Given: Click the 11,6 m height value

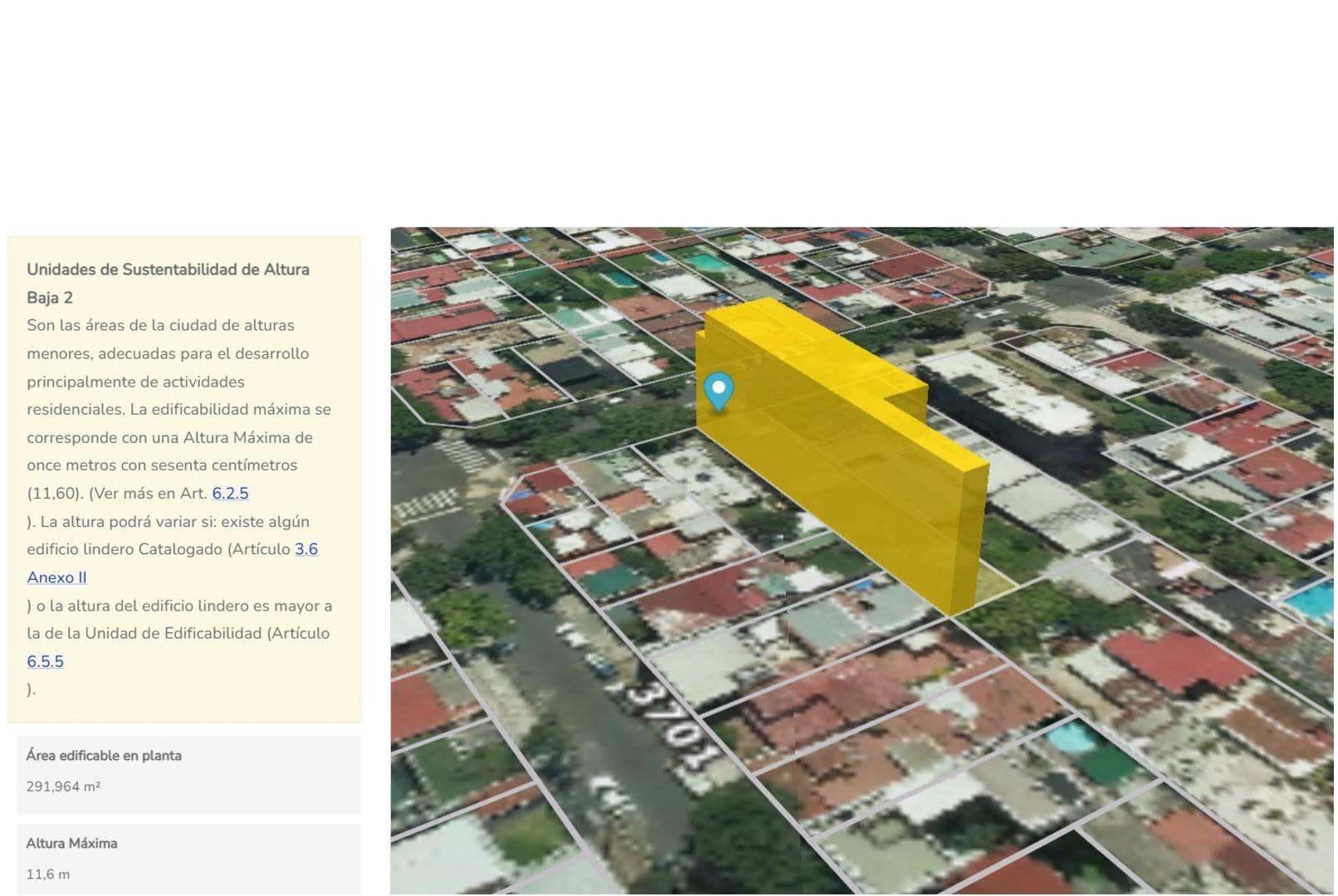Looking at the screenshot, I should point(48,874).
